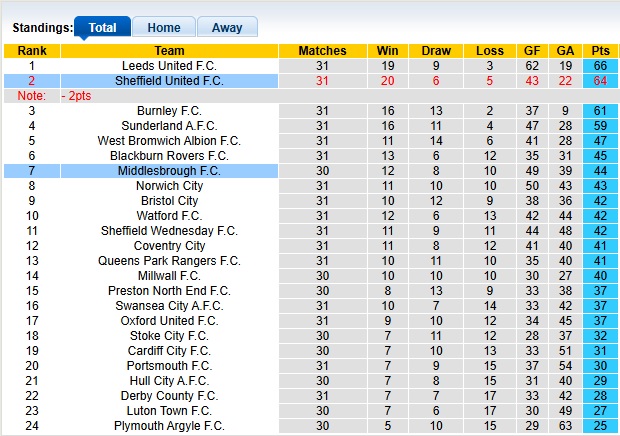Click the Pts column header
The width and height of the screenshot is (620, 436).
pos(601,51)
